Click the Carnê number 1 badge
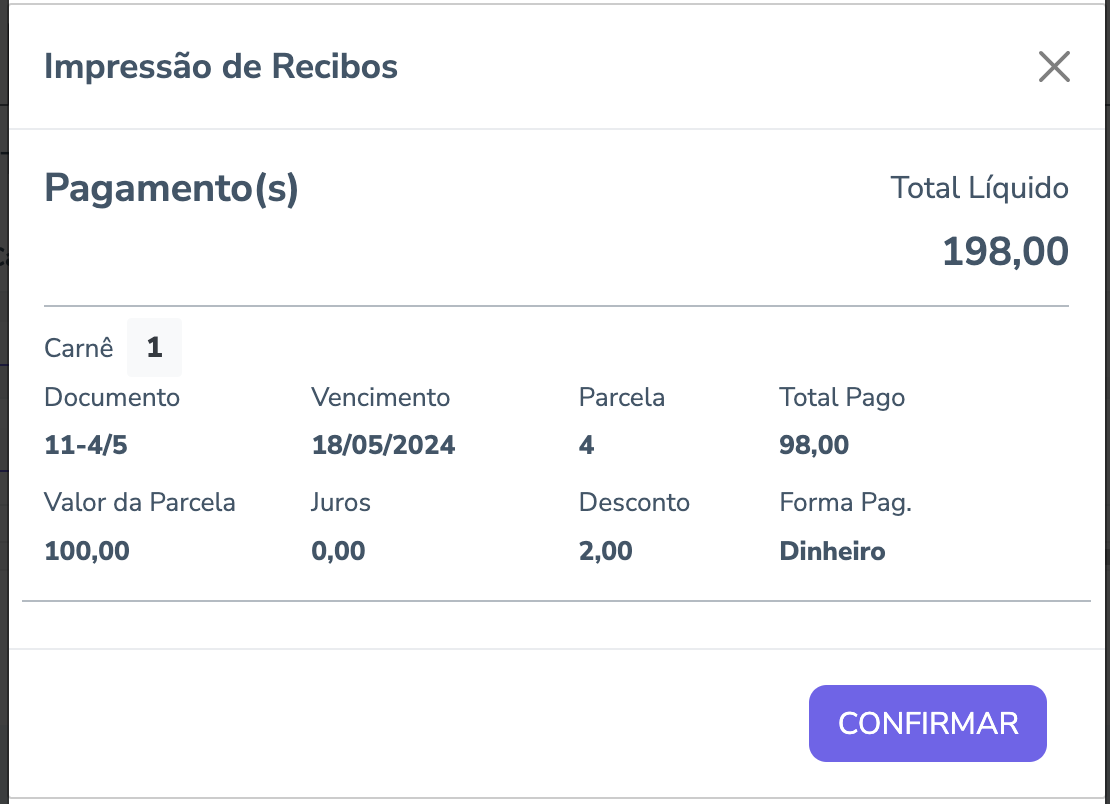Image resolution: width=1110 pixels, height=804 pixels. [154, 348]
